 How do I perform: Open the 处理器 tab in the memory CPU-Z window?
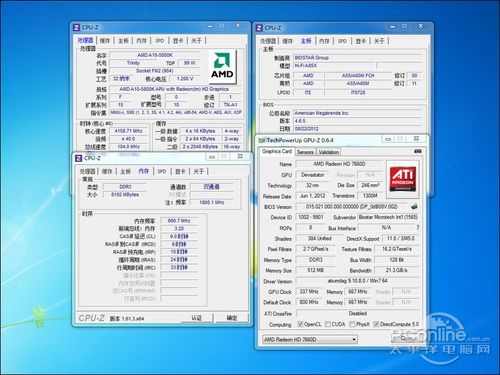tap(88, 171)
